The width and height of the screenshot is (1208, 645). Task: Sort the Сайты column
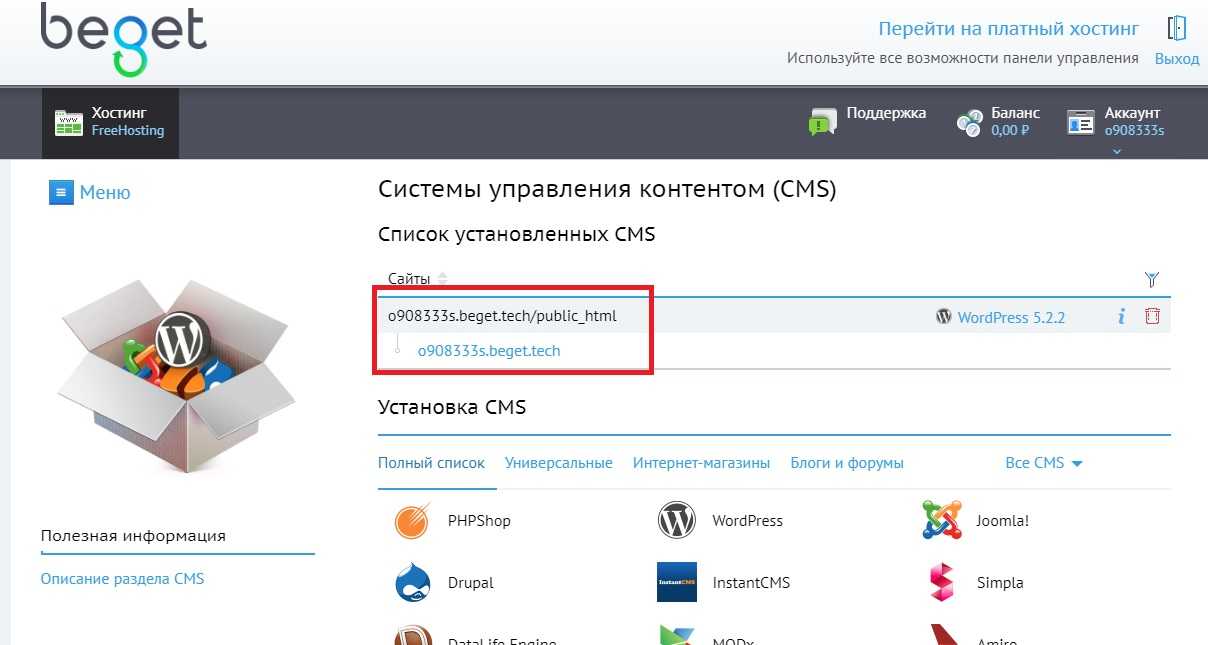[442, 279]
